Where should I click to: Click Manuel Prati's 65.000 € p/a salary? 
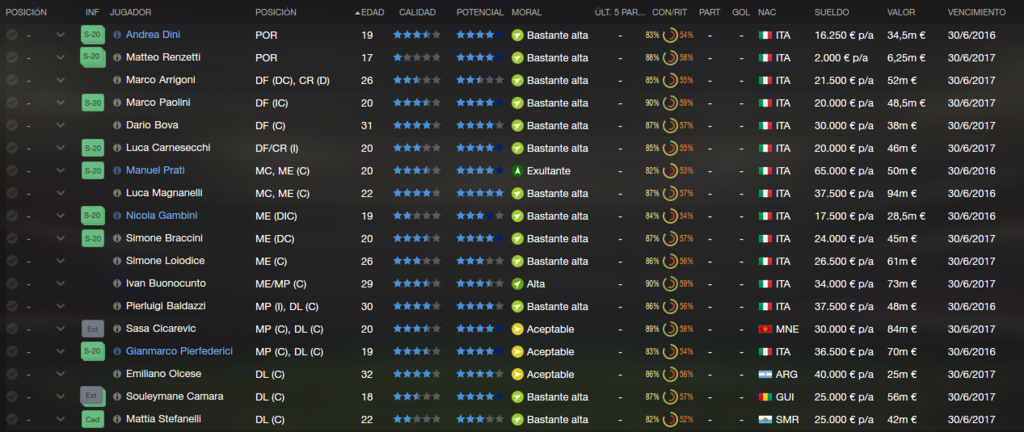pyautogui.click(x=844, y=171)
